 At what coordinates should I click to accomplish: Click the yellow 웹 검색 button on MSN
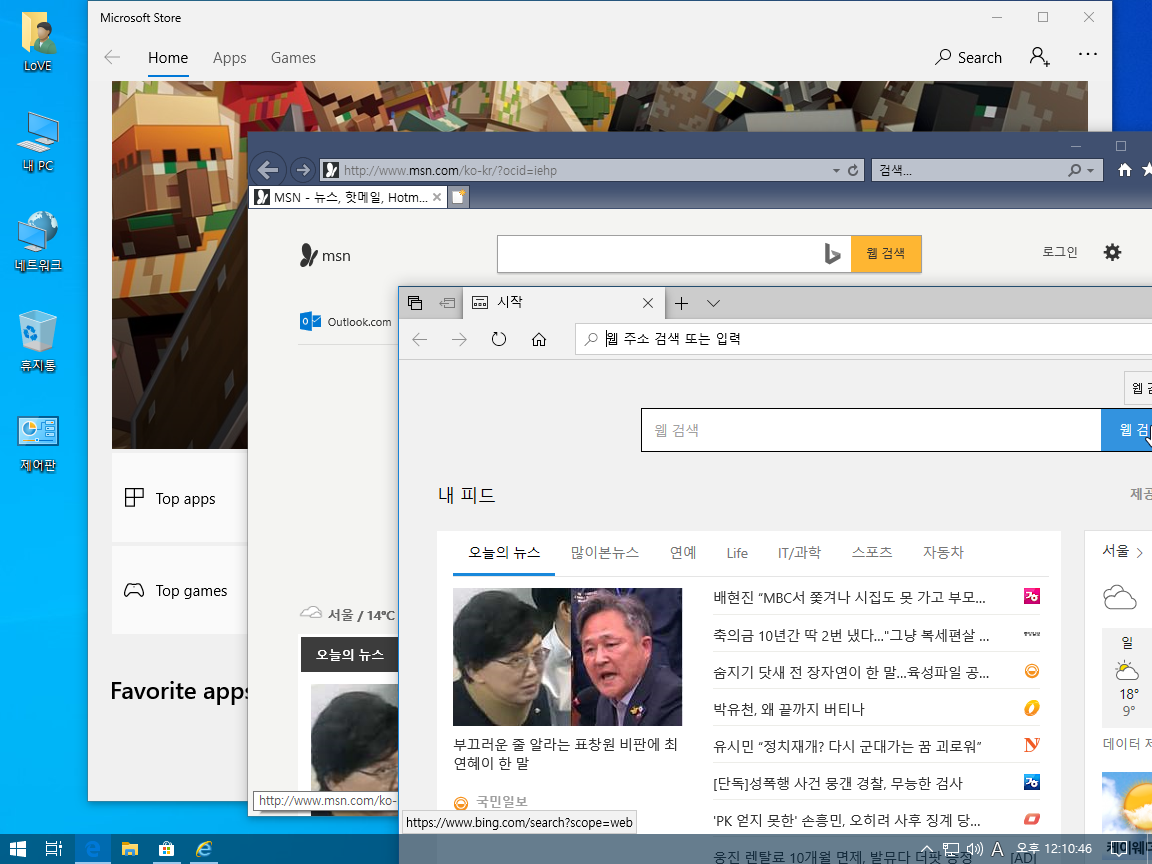coord(886,254)
